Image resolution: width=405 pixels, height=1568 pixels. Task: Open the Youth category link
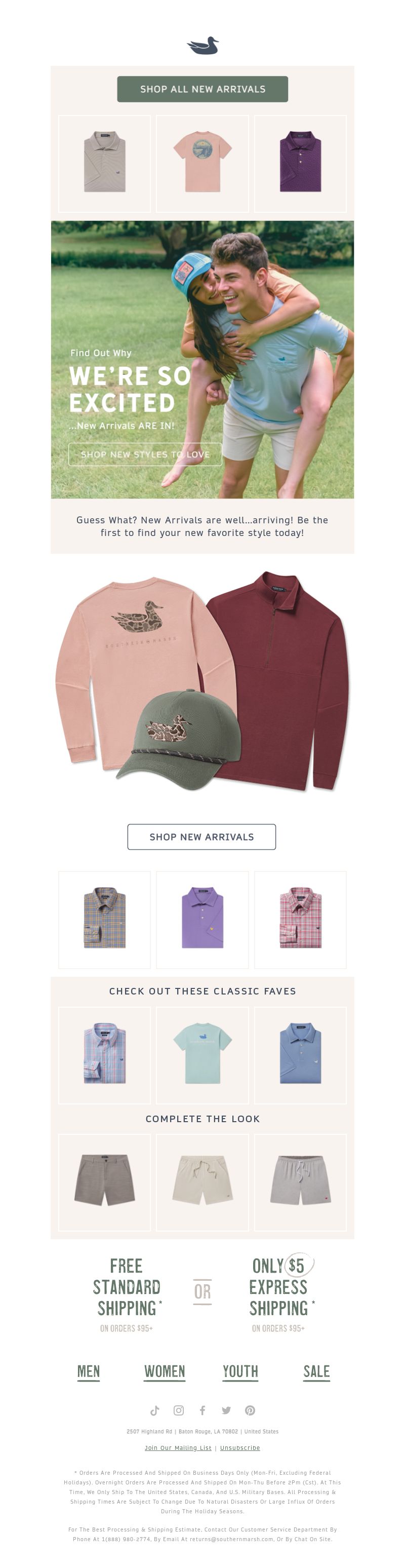tap(240, 1371)
